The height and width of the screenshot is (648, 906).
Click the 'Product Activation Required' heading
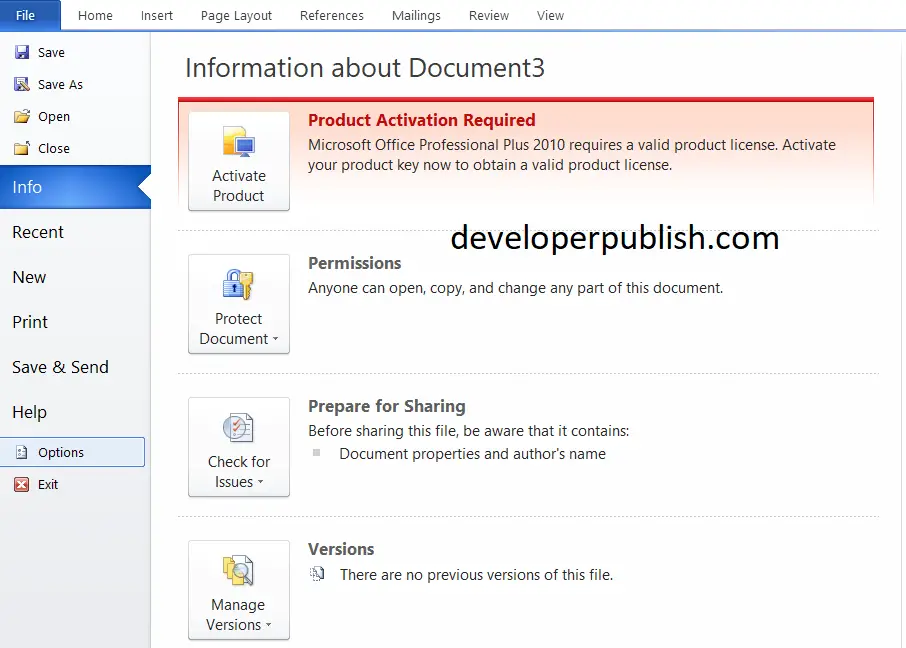[x=422, y=120]
